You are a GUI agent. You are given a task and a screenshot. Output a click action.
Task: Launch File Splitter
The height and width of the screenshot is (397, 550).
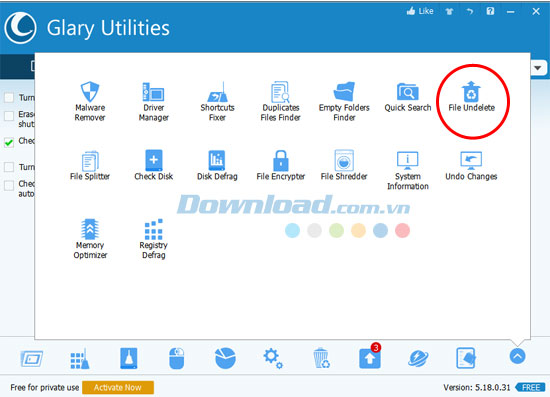tap(90, 166)
